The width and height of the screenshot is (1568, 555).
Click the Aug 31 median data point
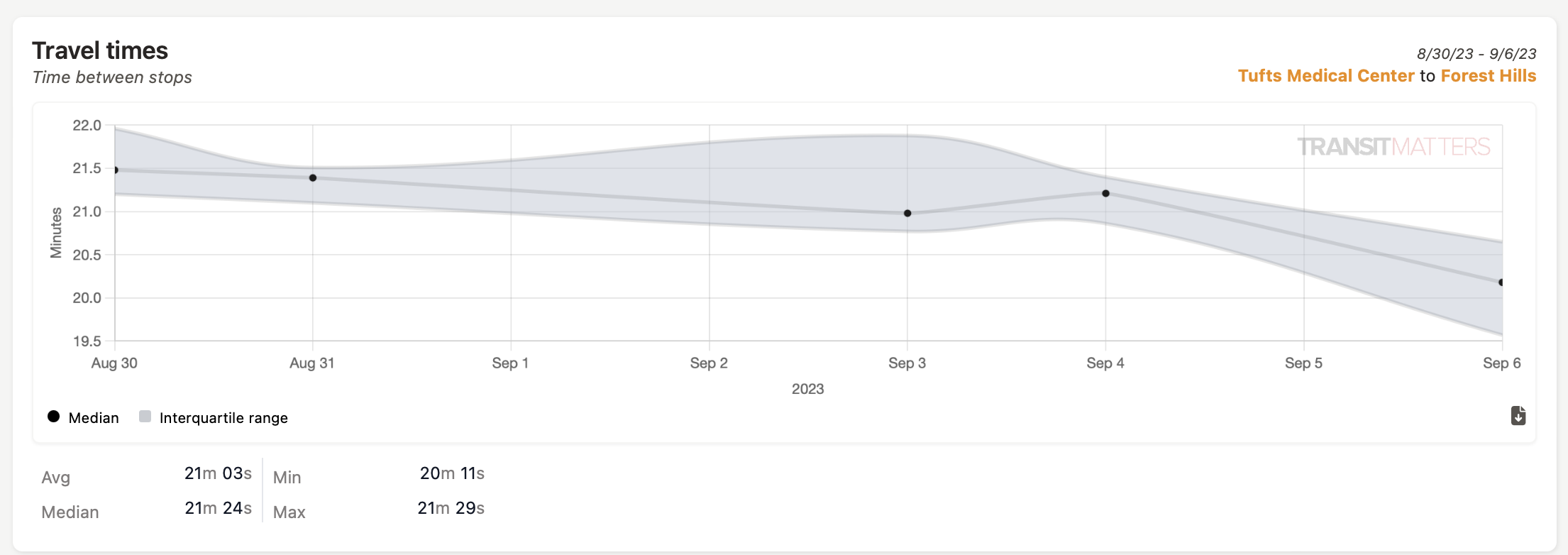(313, 177)
